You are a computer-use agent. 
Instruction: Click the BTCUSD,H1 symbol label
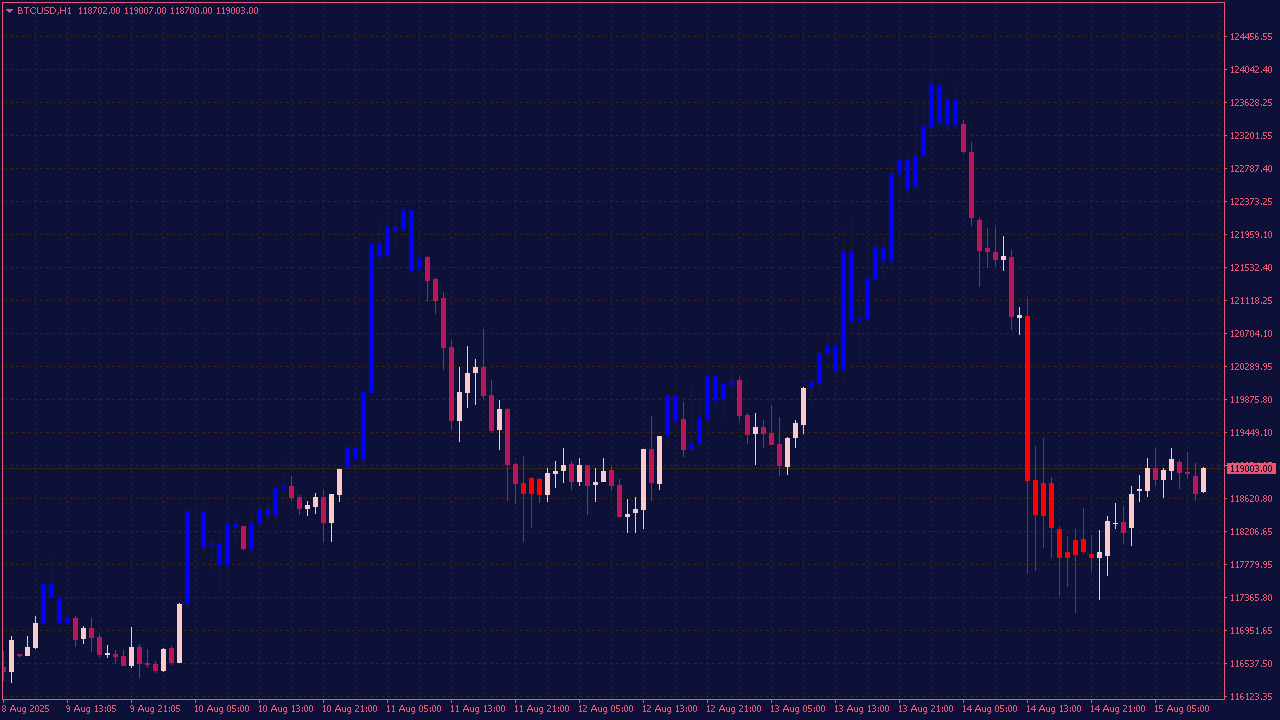pyautogui.click(x=44, y=11)
